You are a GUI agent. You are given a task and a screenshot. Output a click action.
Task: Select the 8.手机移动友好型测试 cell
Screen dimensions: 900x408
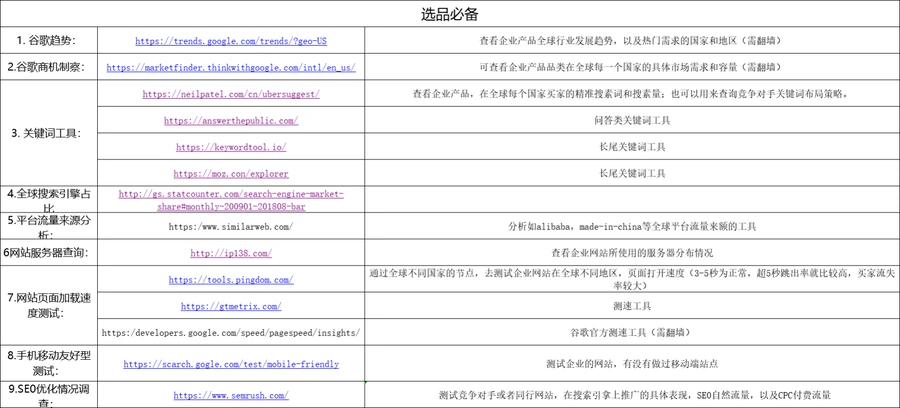click(49, 363)
